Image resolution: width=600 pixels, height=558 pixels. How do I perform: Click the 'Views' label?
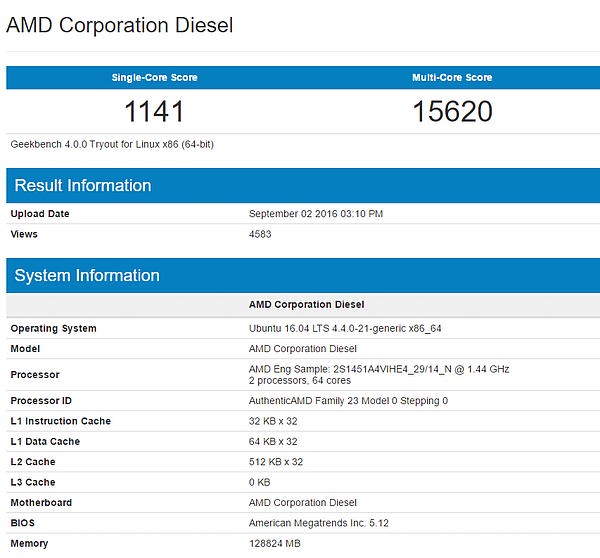(x=24, y=234)
